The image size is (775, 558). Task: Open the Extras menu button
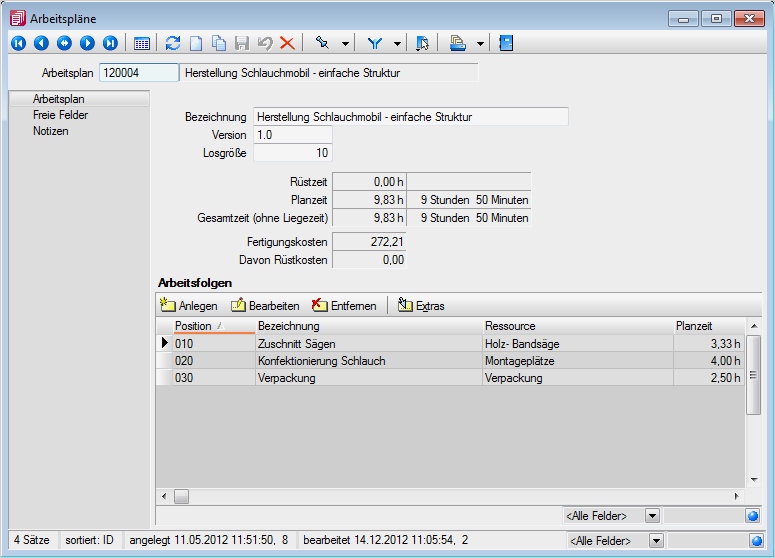pos(421,306)
